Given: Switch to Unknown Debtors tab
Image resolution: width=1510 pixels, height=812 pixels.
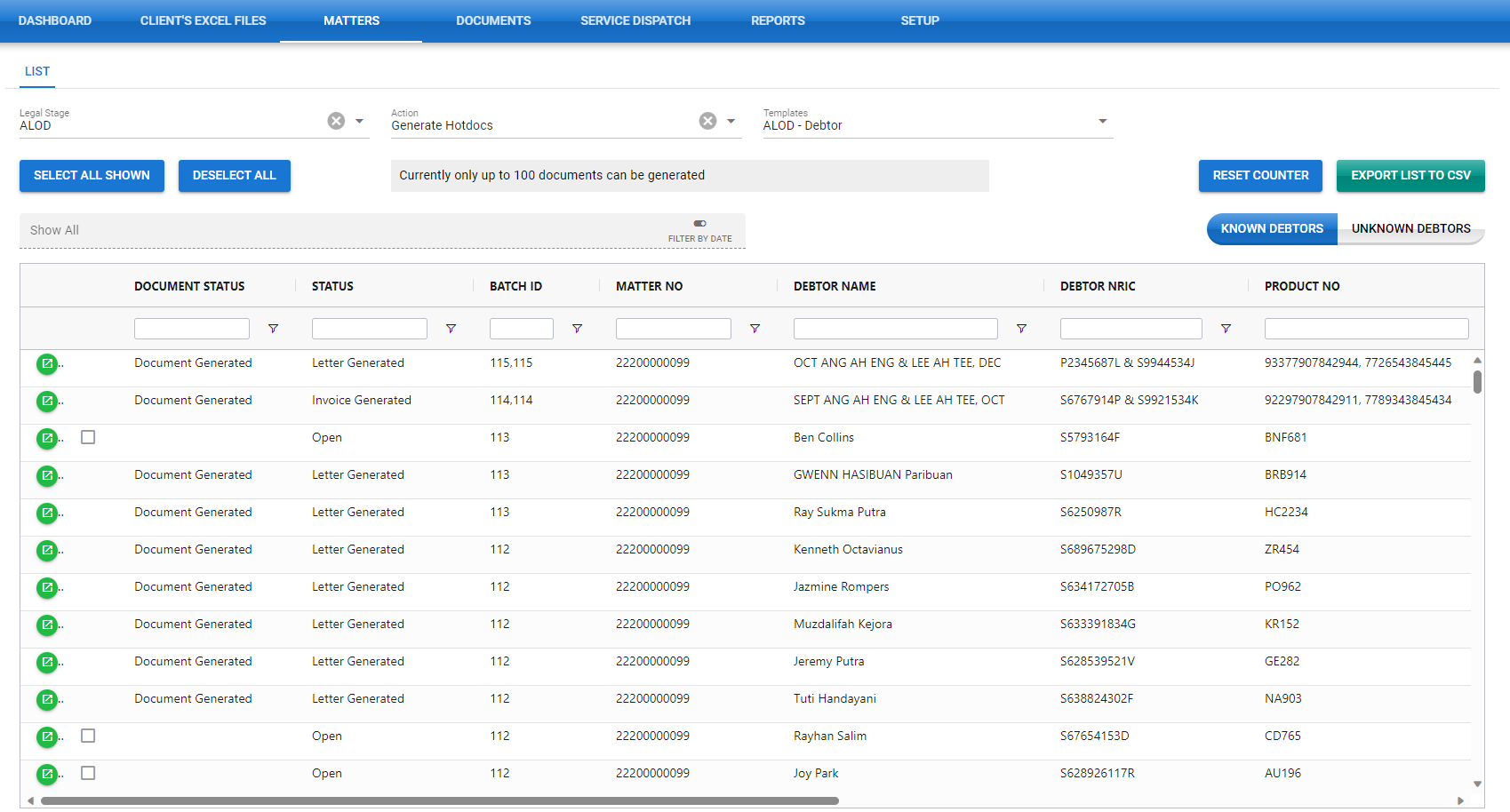Looking at the screenshot, I should 1410,228.
